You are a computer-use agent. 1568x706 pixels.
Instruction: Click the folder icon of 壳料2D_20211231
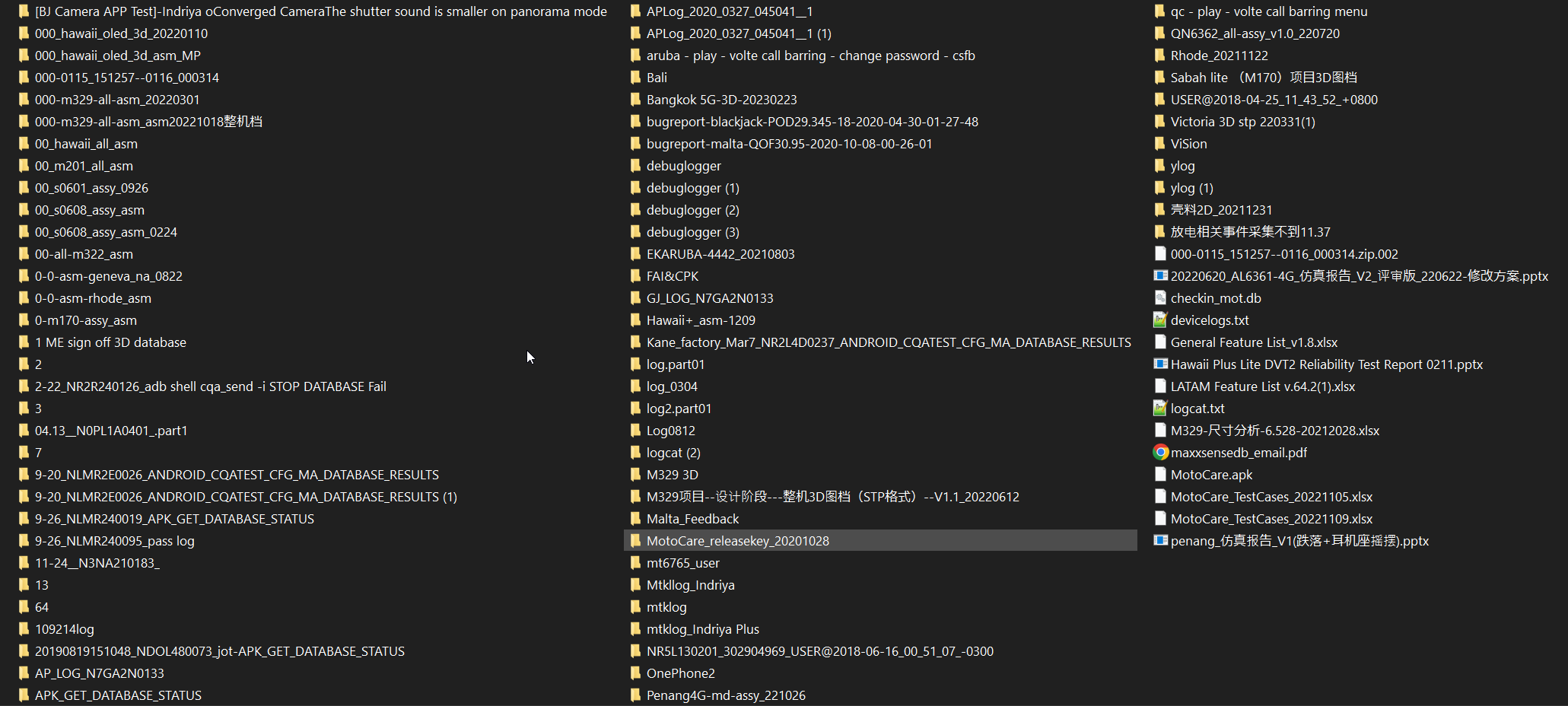point(1159,210)
